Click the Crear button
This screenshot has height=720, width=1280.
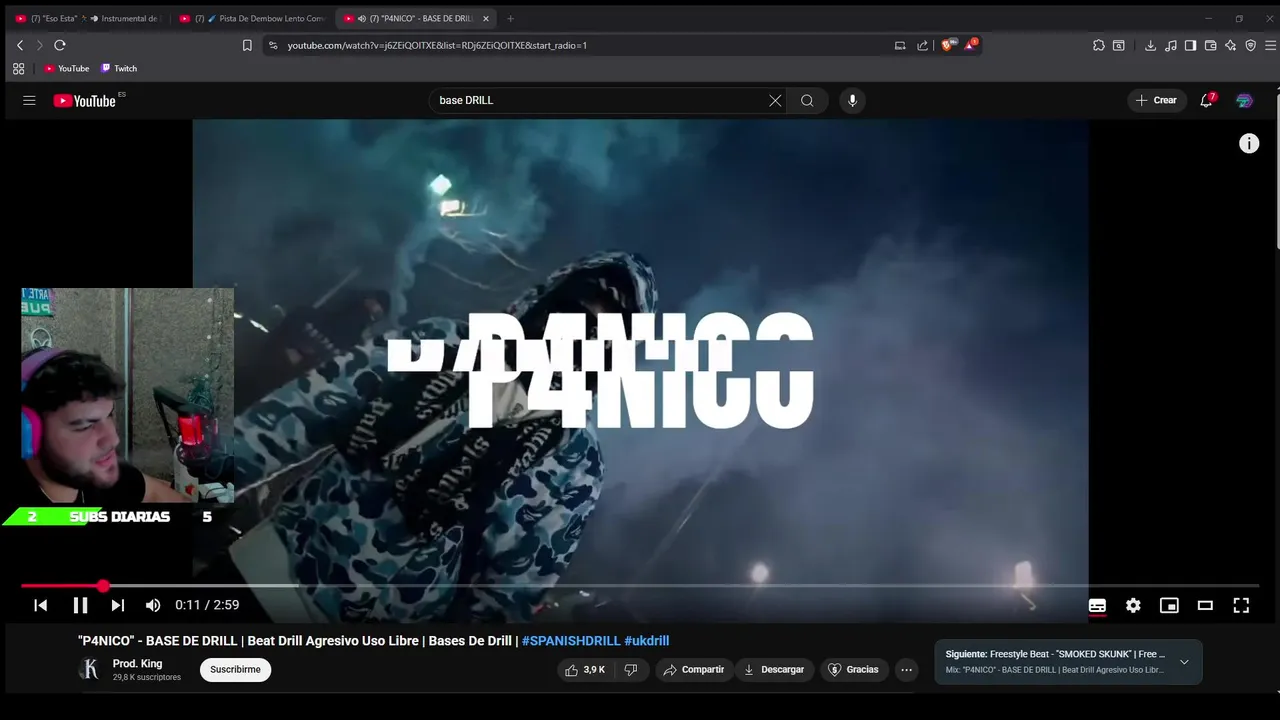click(x=1157, y=100)
